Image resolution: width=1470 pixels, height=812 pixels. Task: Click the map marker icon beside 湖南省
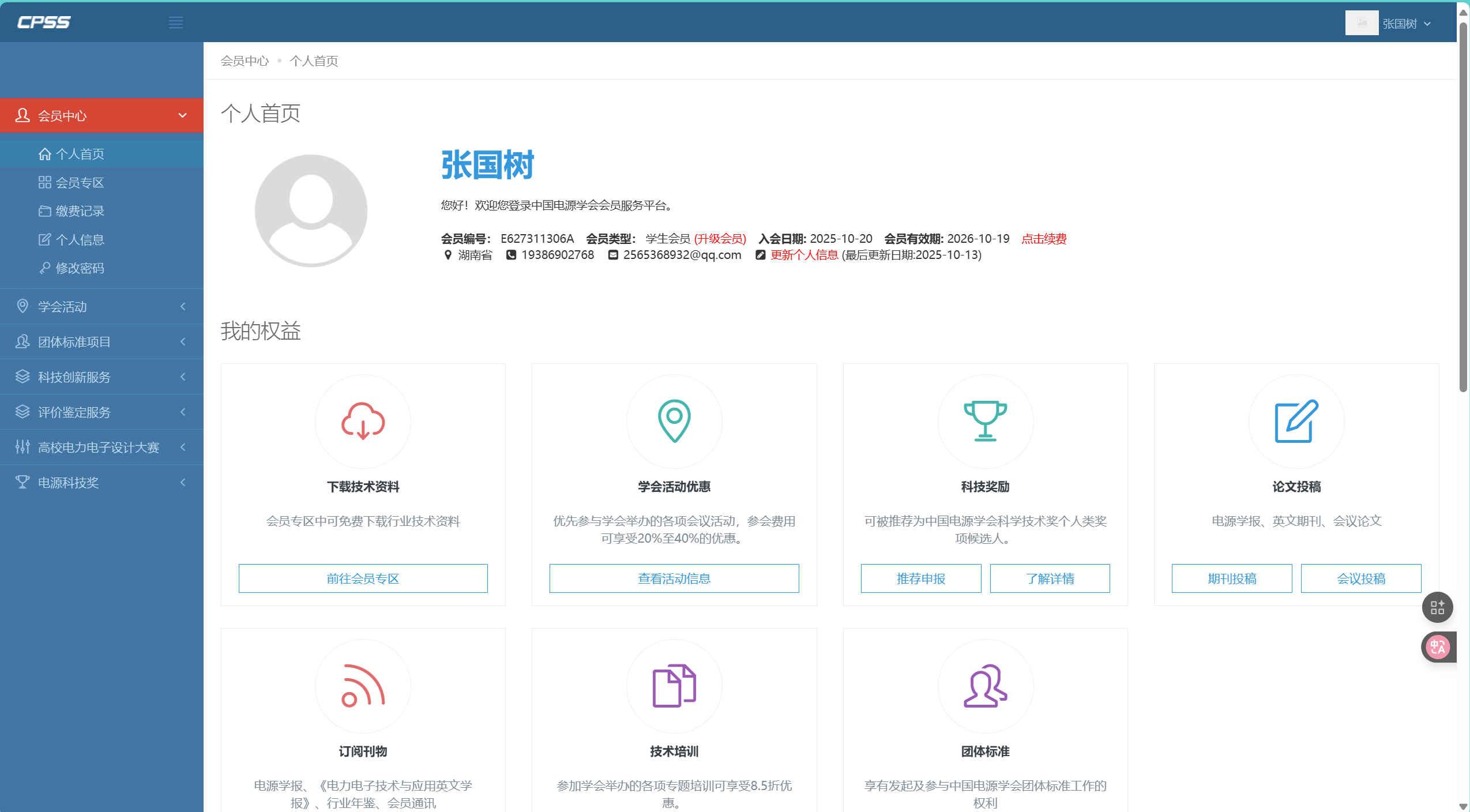click(448, 254)
